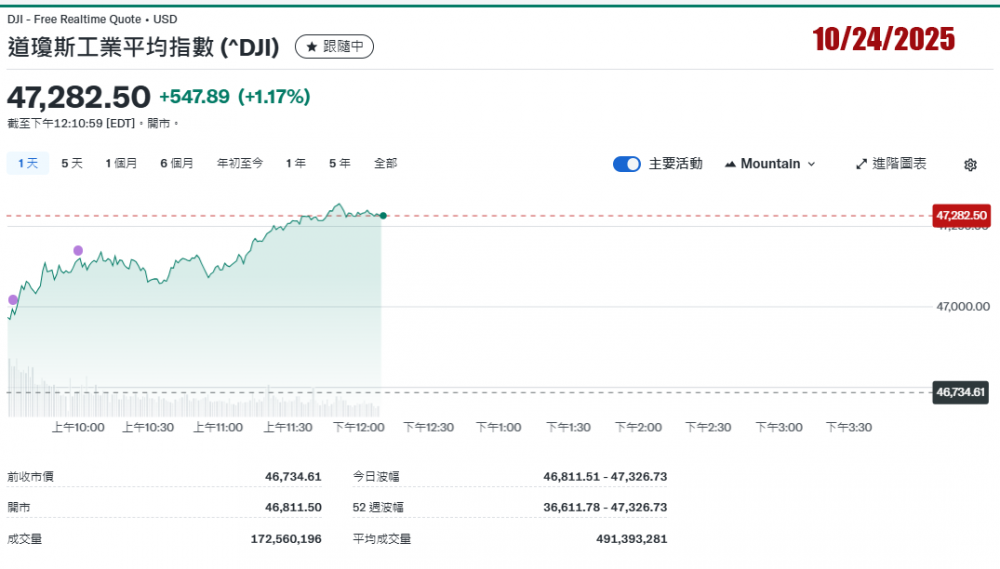Expand the Mountain chart type dropdown
The height and width of the screenshot is (569, 1000).
pyautogui.click(x=769, y=164)
